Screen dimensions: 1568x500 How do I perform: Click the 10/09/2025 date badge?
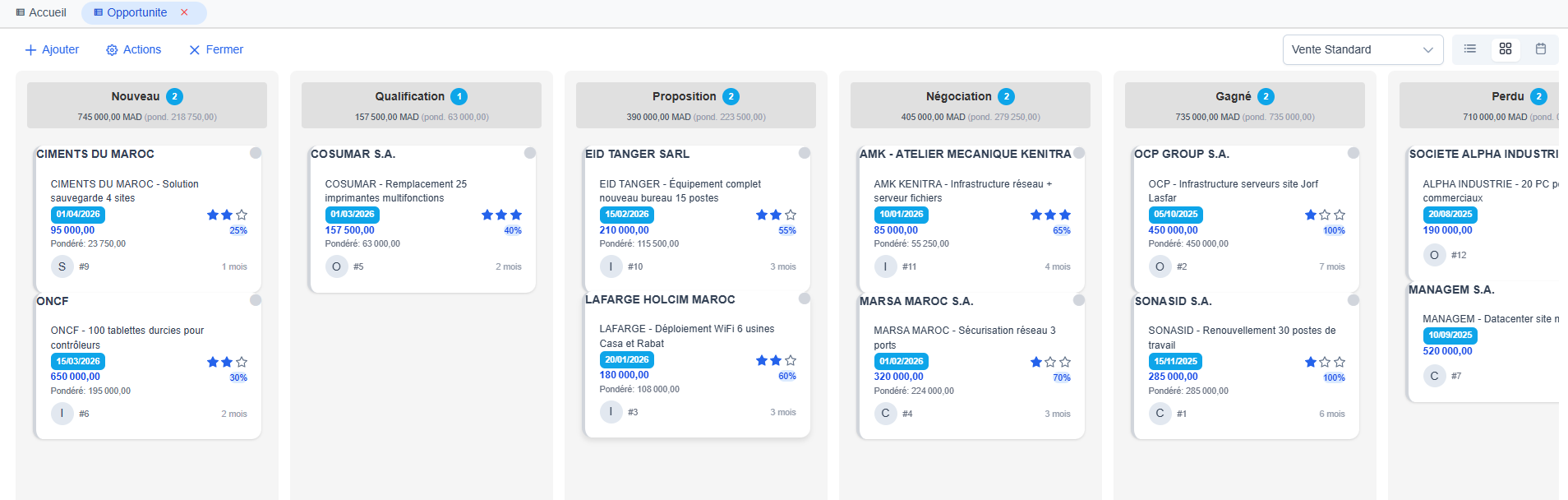point(1450,336)
